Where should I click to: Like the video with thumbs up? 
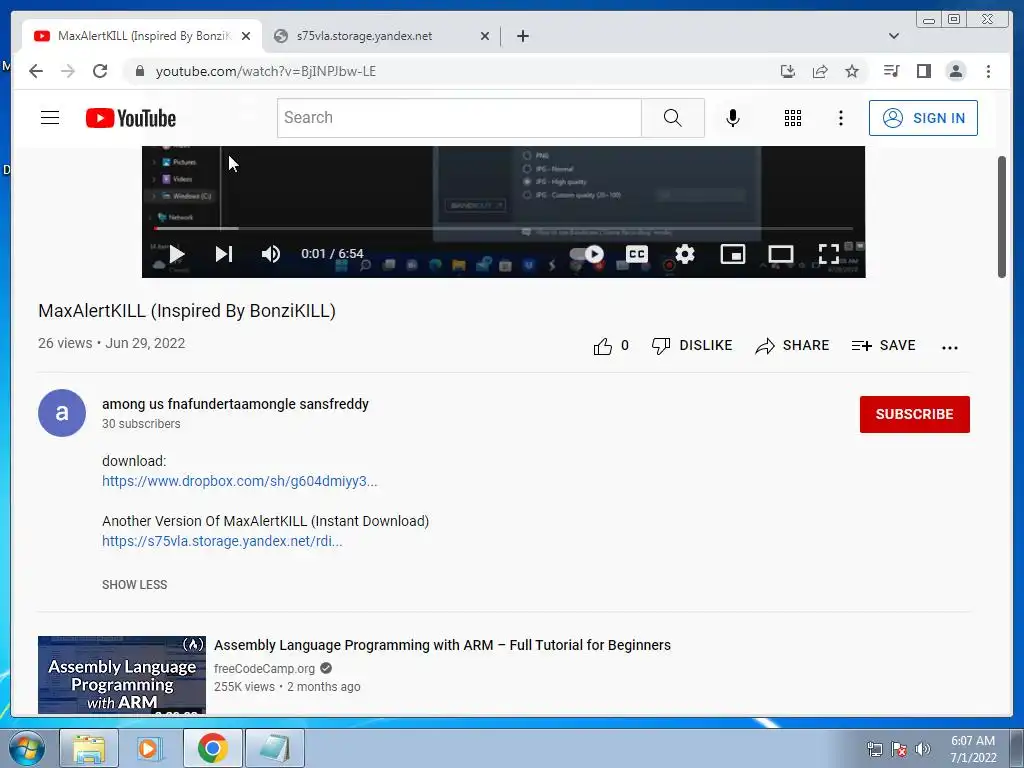603,346
